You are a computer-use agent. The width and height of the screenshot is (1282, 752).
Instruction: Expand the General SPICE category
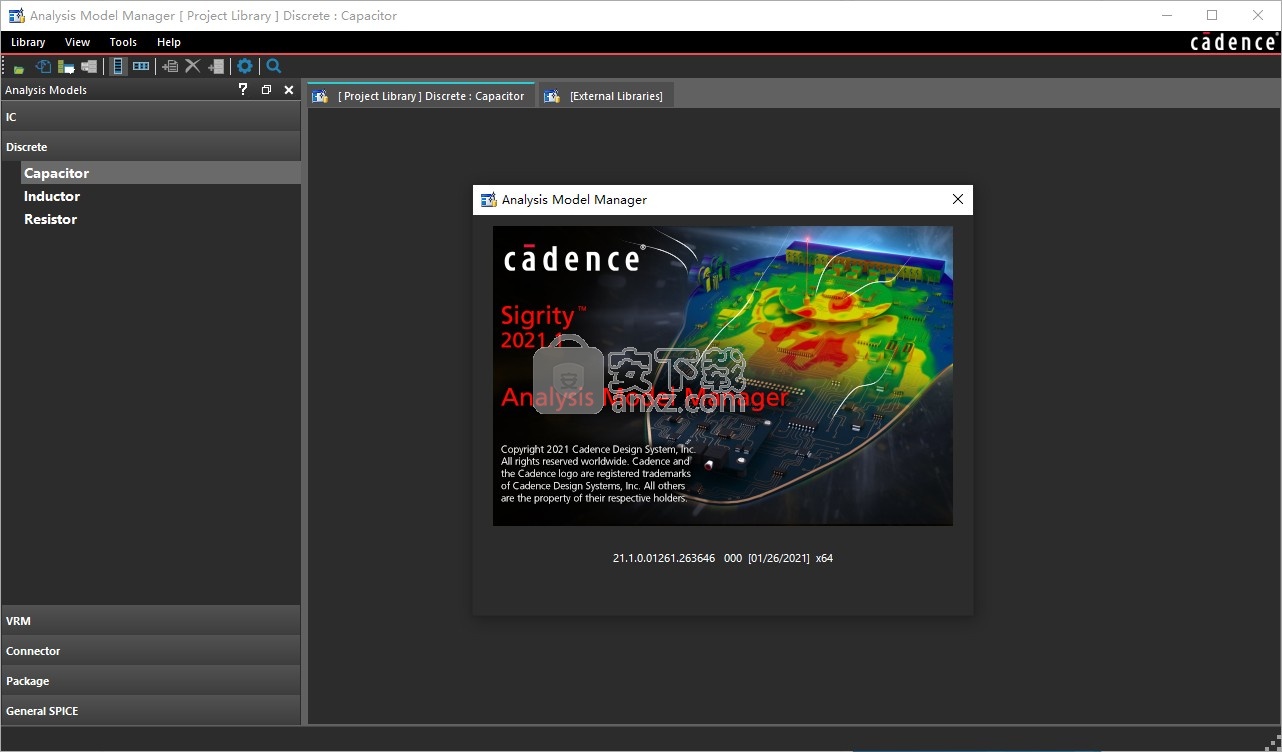(150, 711)
